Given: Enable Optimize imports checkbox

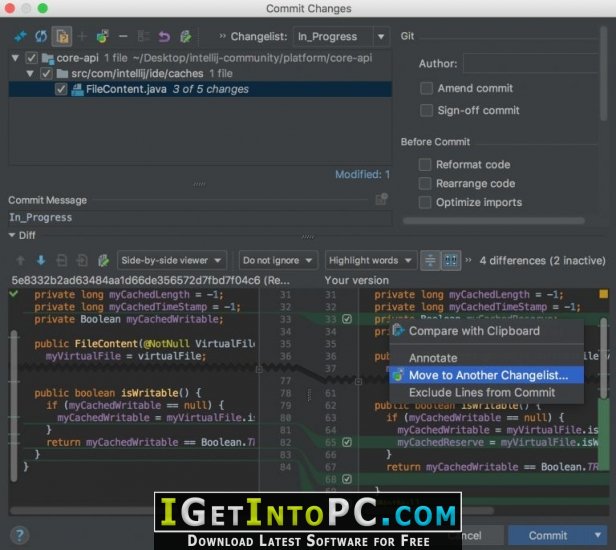Looking at the screenshot, I should [x=425, y=202].
